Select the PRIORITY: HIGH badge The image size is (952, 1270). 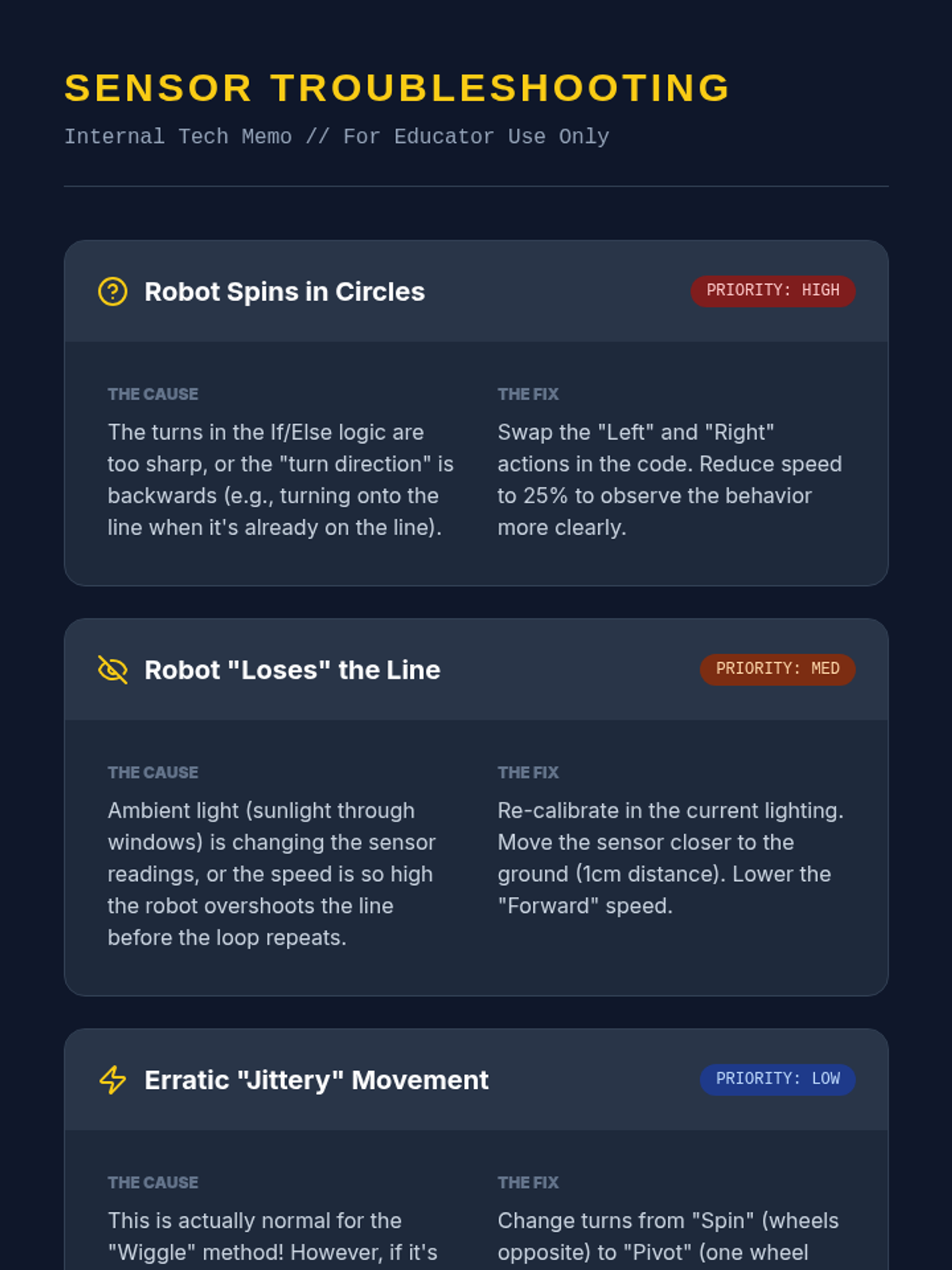pos(773,291)
